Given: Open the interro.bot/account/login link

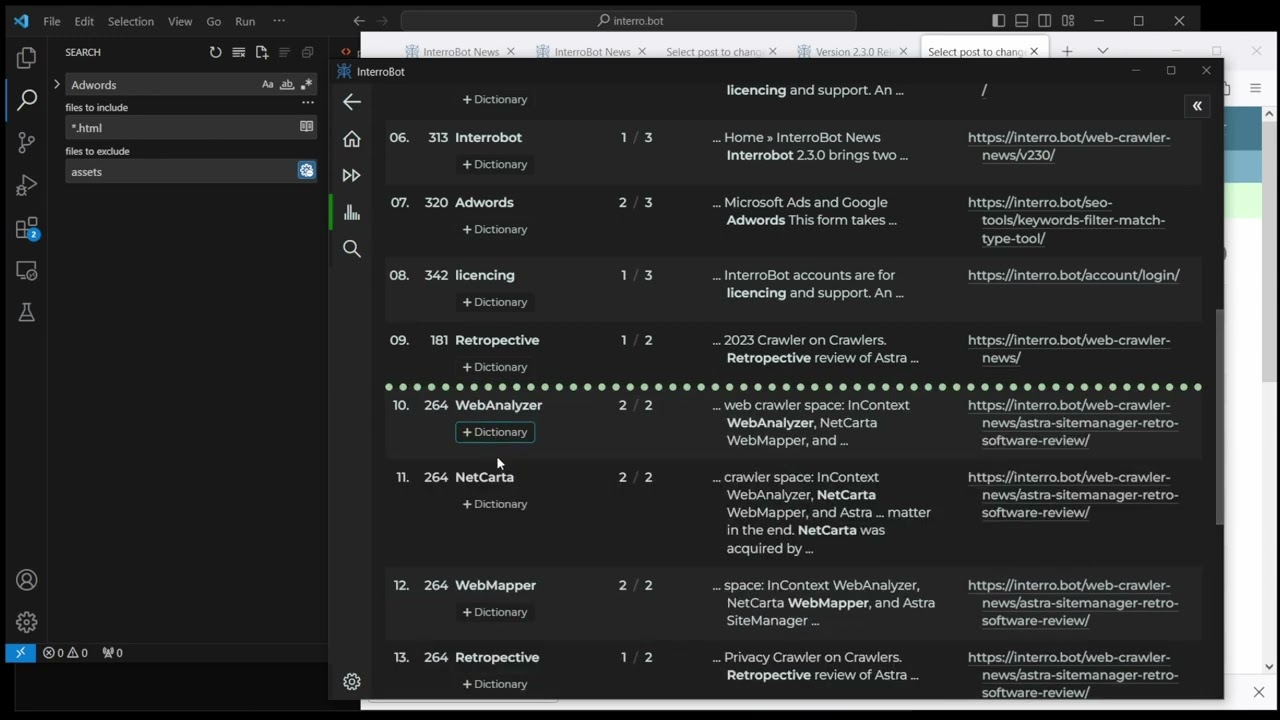Looking at the screenshot, I should tap(1074, 275).
